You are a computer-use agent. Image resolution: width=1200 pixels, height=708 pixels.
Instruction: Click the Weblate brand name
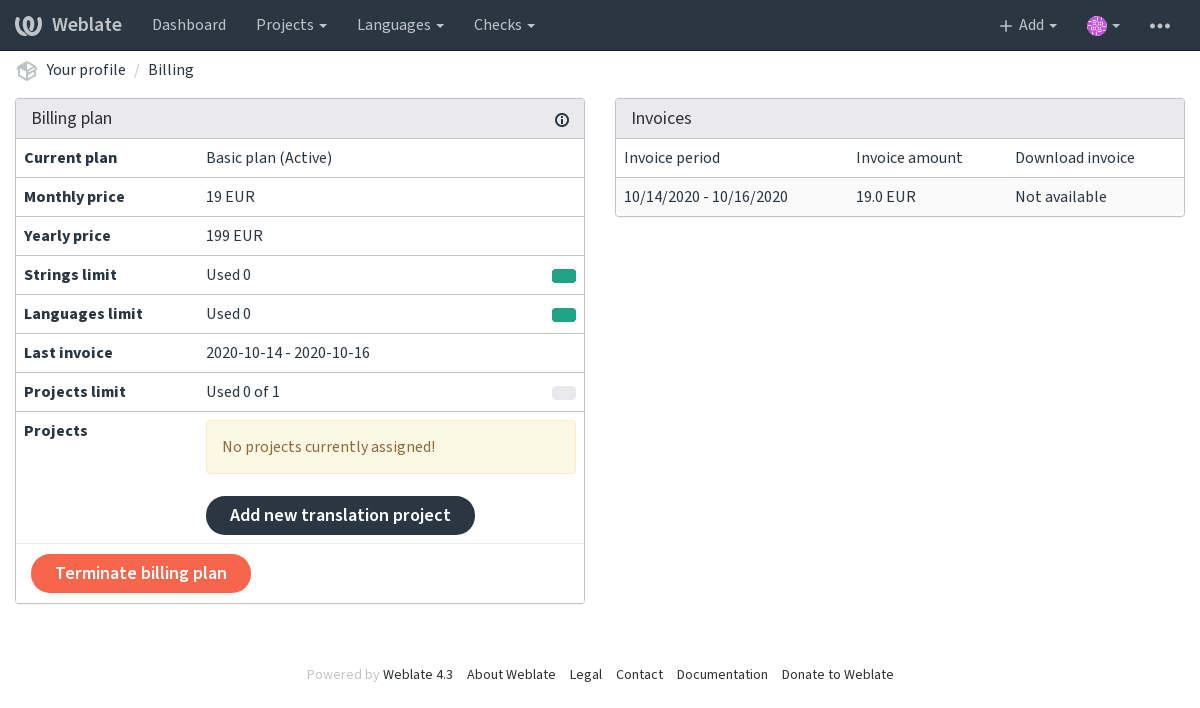click(x=87, y=25)
